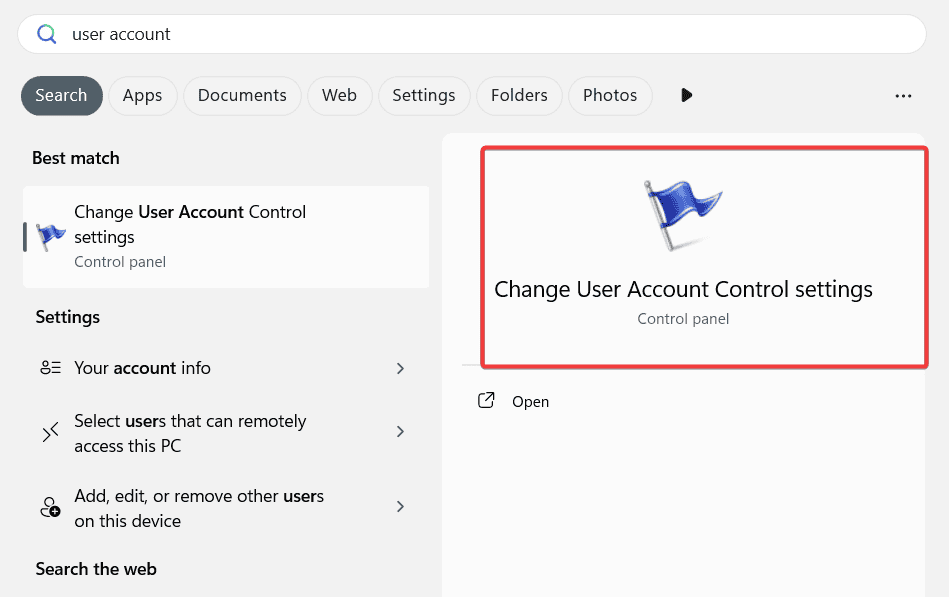Switch to the Web tab
The width and height of the screenshot is (949, 597).
[x=340, y=96]
